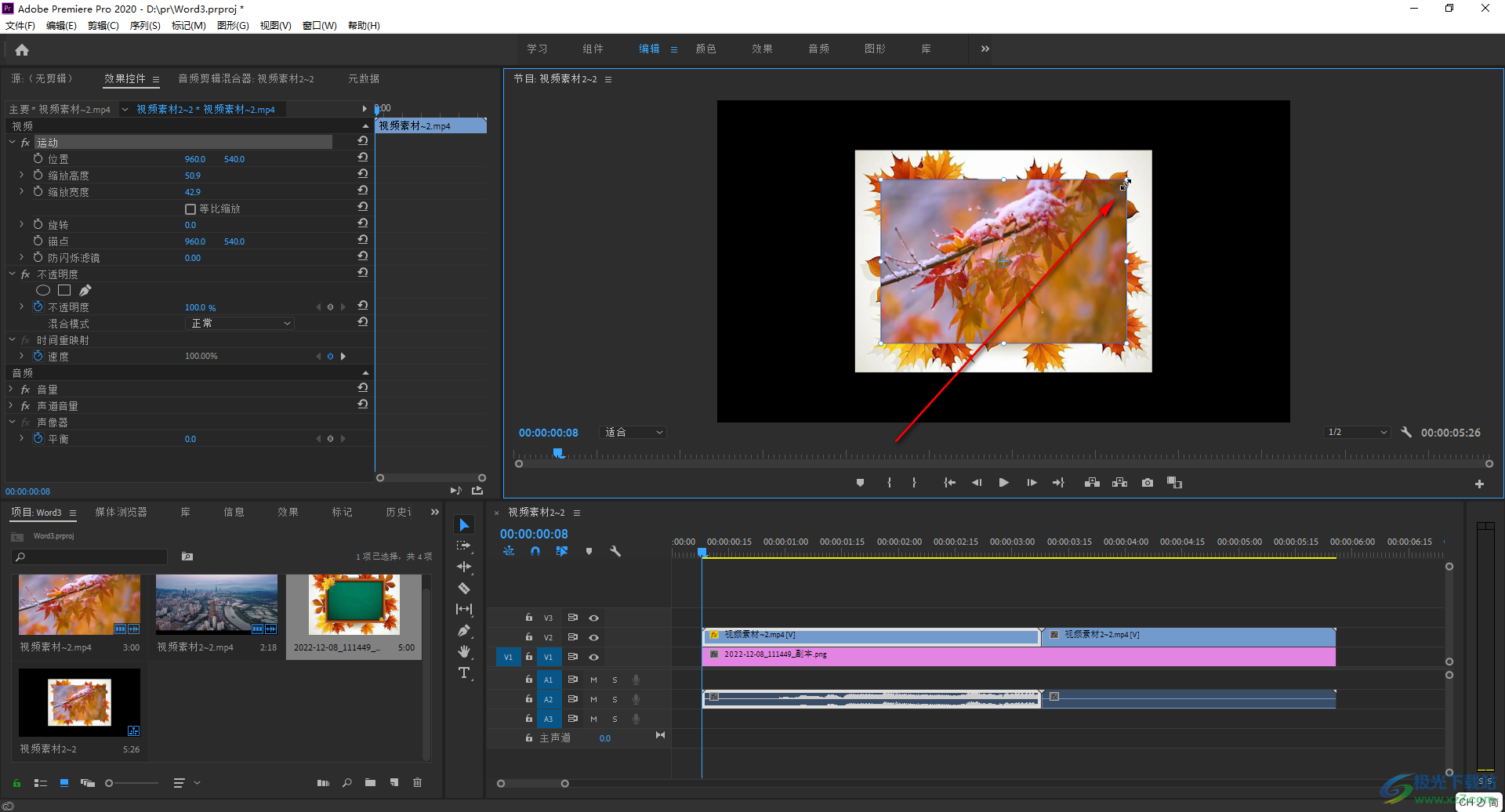This screenshot has width=1505, height=812.
Task: Click Add Marker in program monitor
Action: pyautogui.click(x=860, y=483)
